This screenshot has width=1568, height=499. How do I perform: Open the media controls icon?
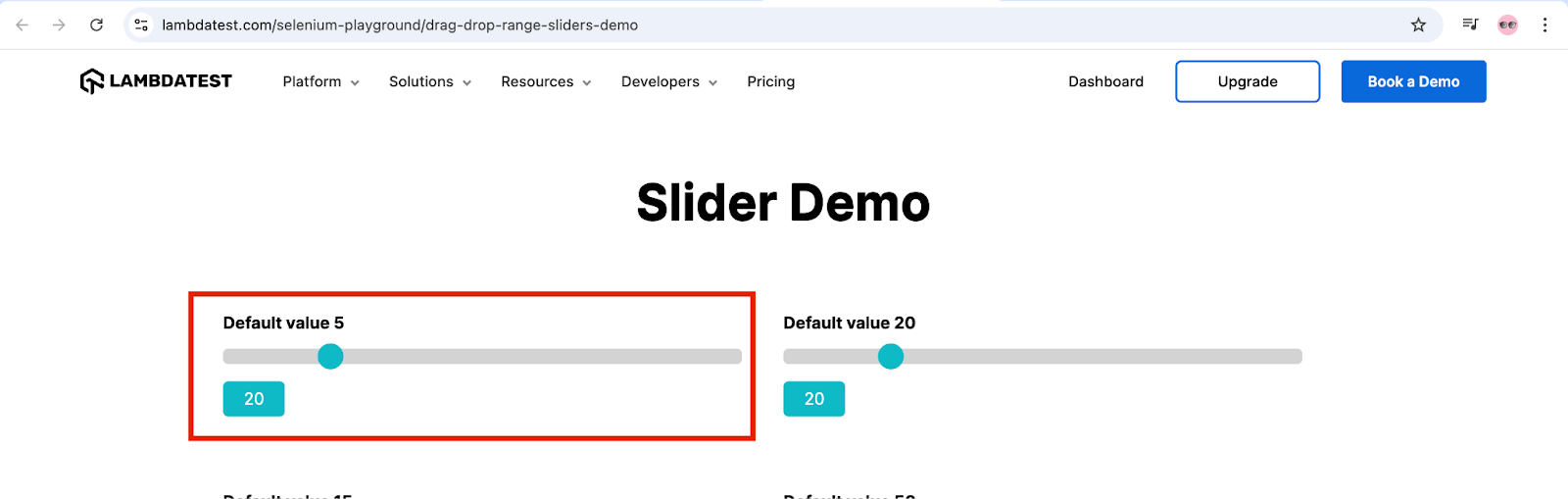1470,25
